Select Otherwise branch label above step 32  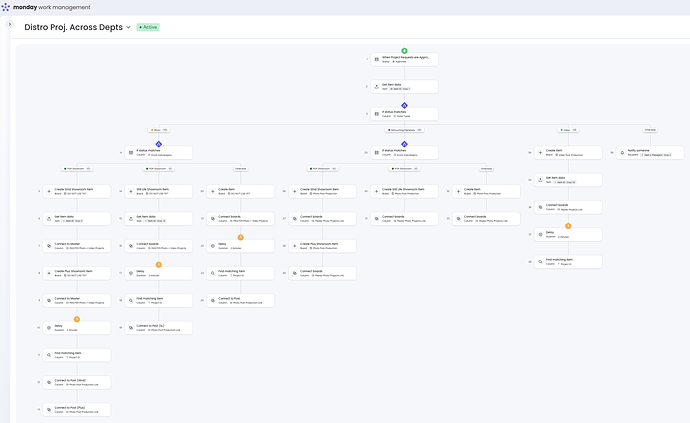click(x=486, y=169)
